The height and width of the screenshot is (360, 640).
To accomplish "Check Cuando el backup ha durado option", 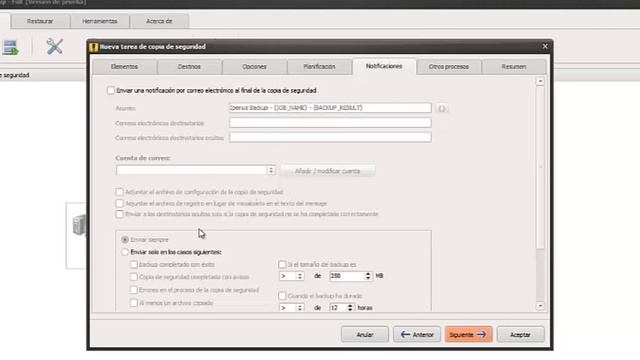I will point(282,296).
